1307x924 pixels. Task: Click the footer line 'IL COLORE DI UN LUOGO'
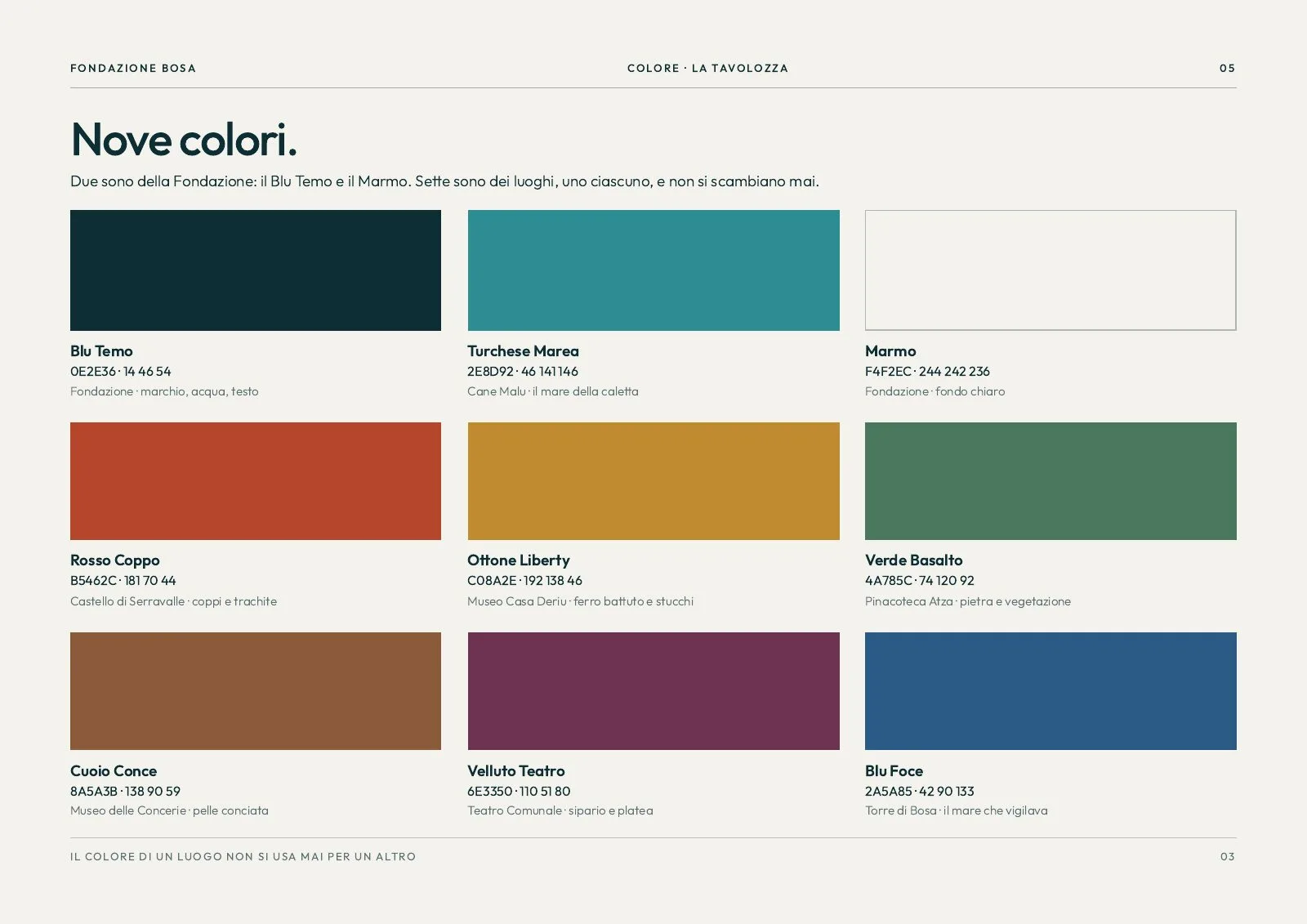243,856
